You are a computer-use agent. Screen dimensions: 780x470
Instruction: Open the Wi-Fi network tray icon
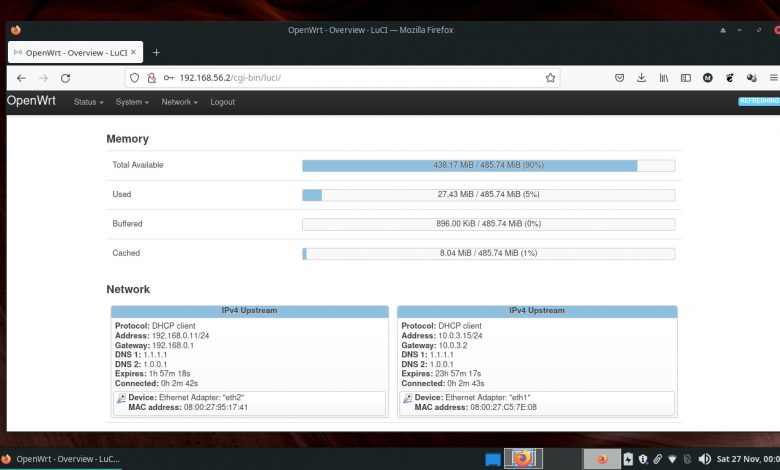coord(672,460)
